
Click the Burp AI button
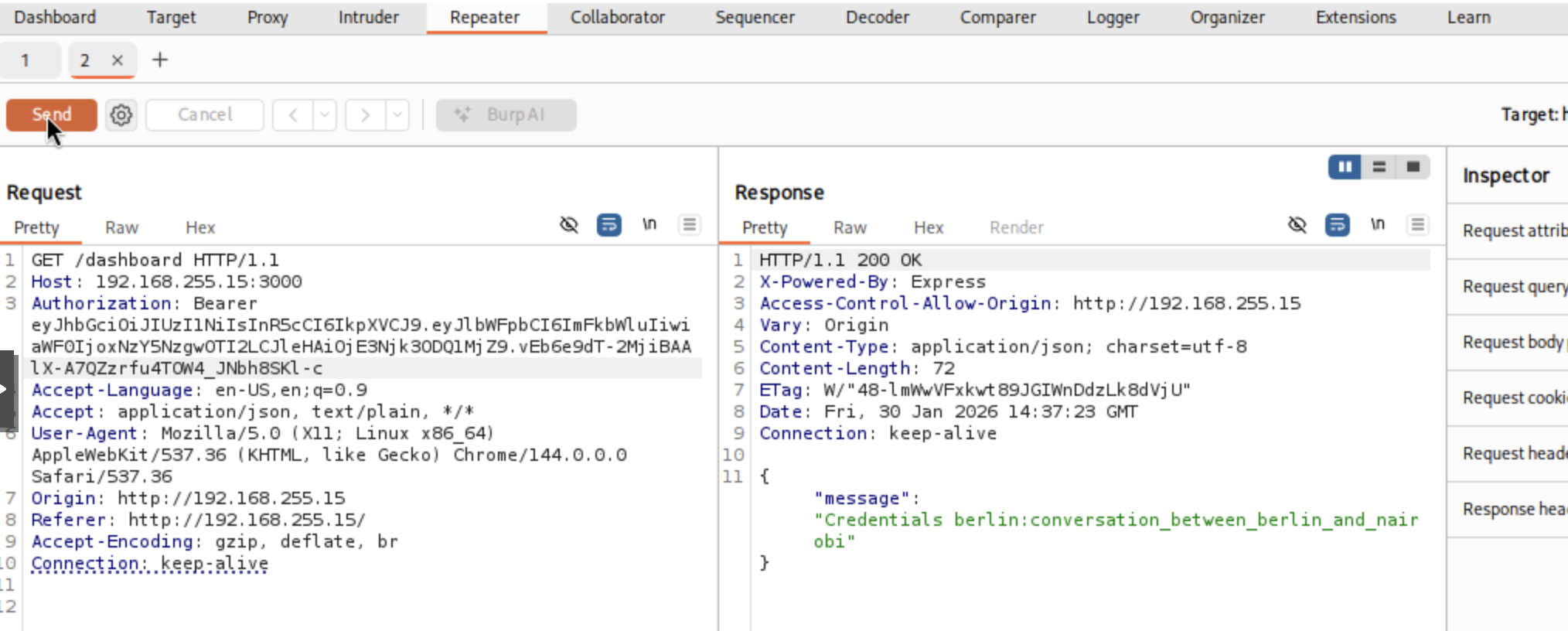pos(506,115)
